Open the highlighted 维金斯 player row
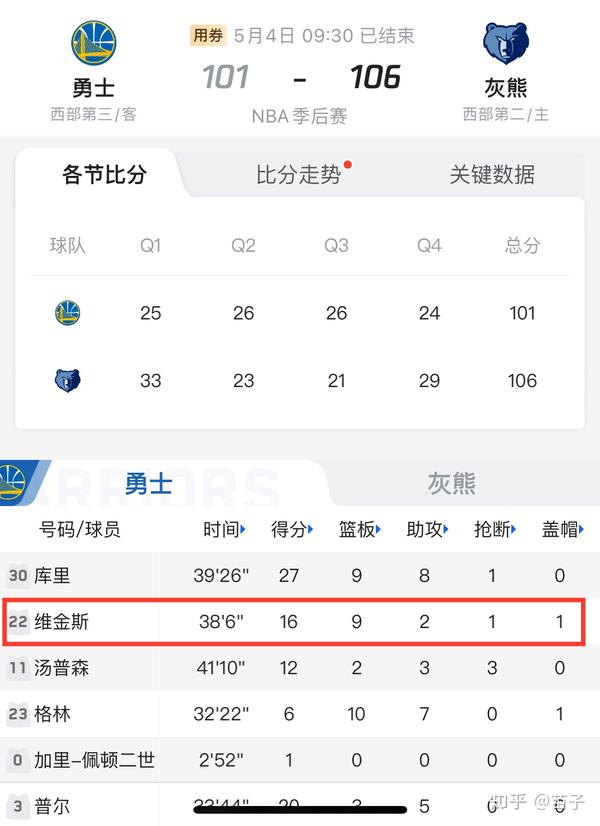This screenshot has height=826, width=600. click(300, 622)
